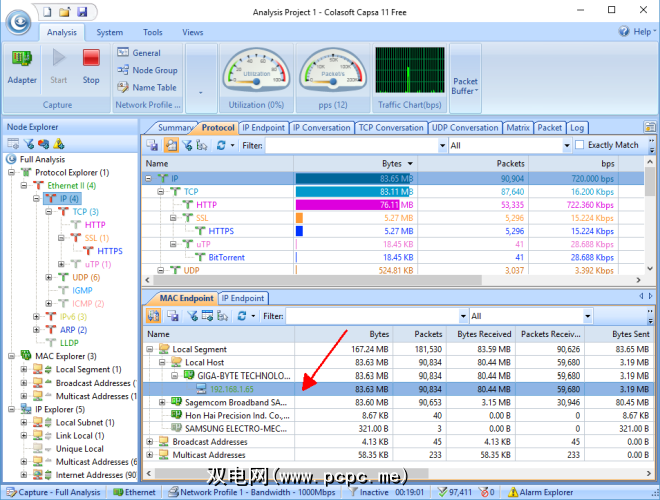Switch to the TCP Conversation tab
660x500 pixels.
pyautogui.click(x=392, y=128)
